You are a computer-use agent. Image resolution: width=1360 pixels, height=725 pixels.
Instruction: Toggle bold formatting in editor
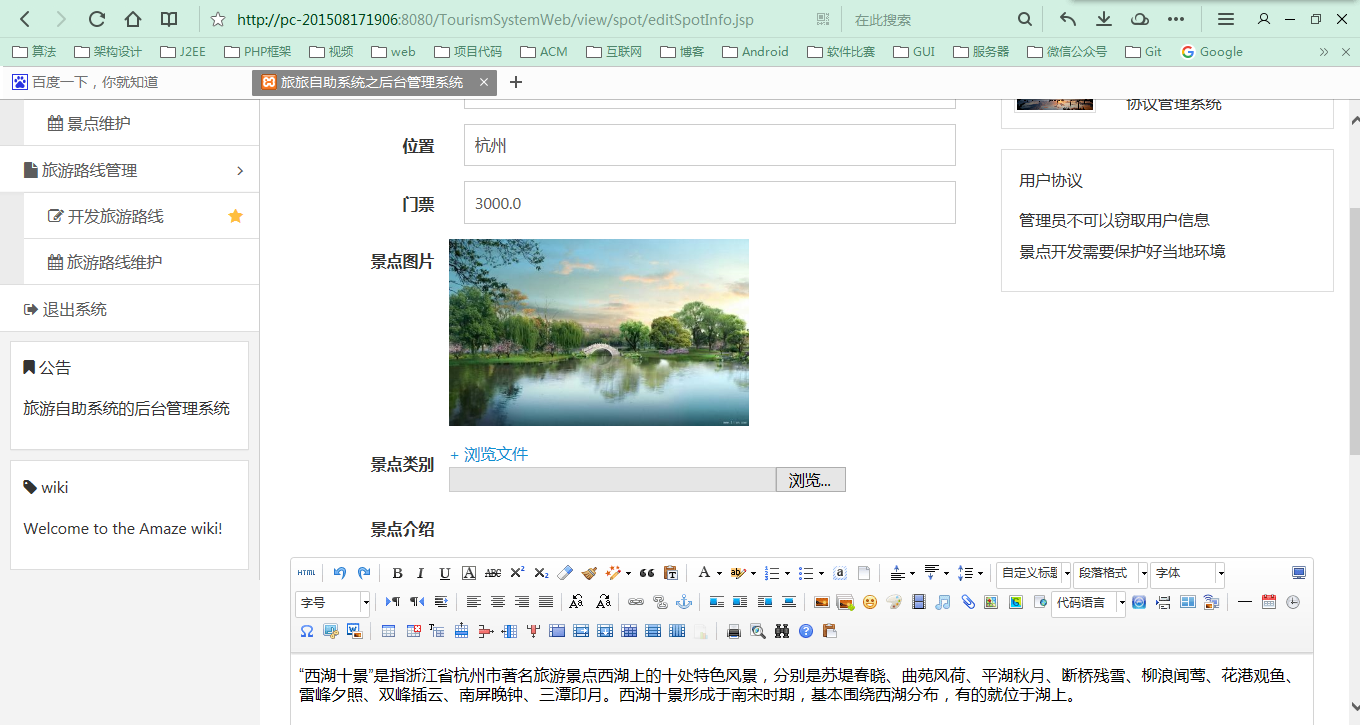click(x=397, y=573)
